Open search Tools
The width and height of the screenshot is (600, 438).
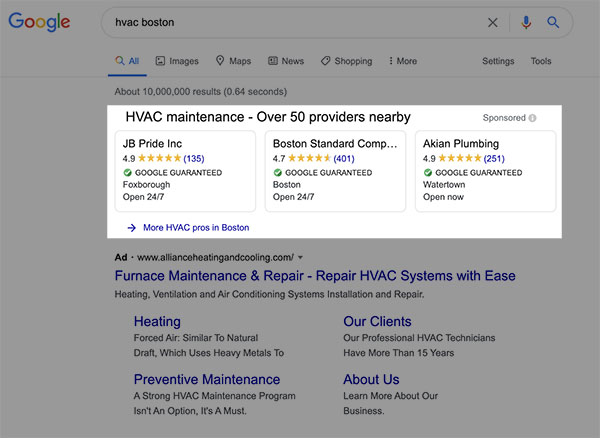(x=541, y=61)
